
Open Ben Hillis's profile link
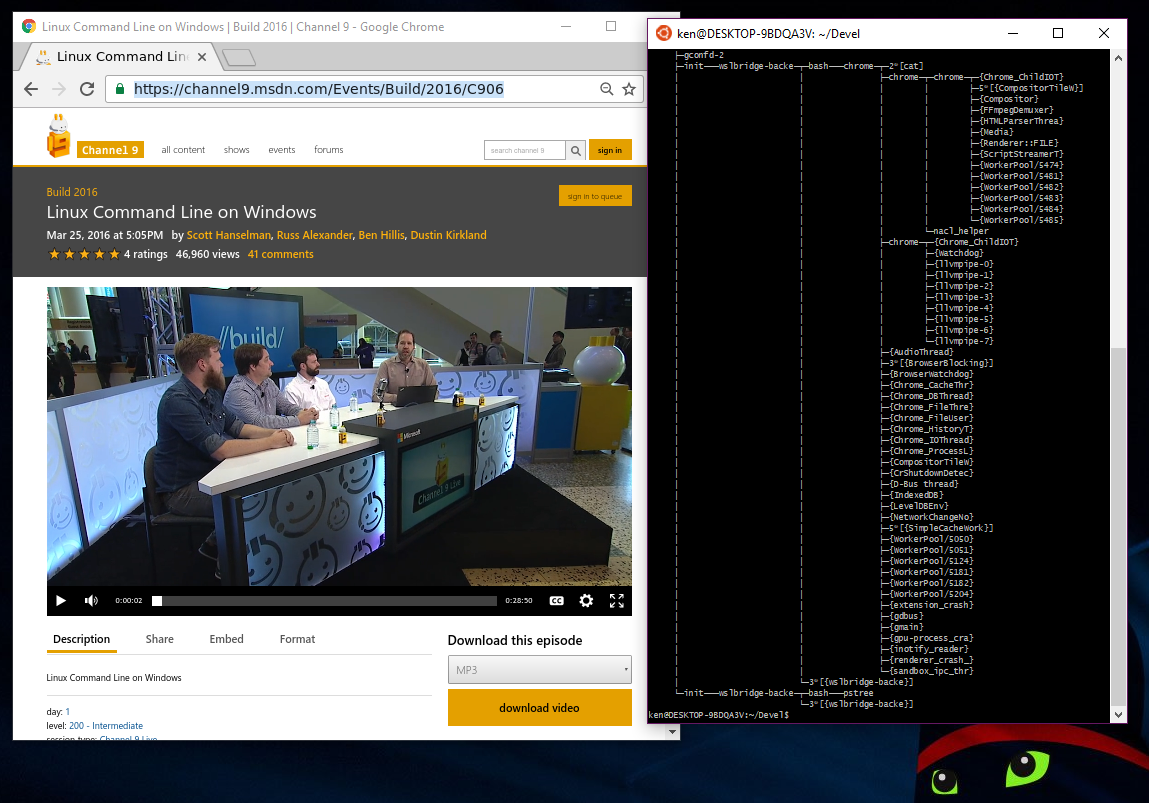[x=381, y=235]
